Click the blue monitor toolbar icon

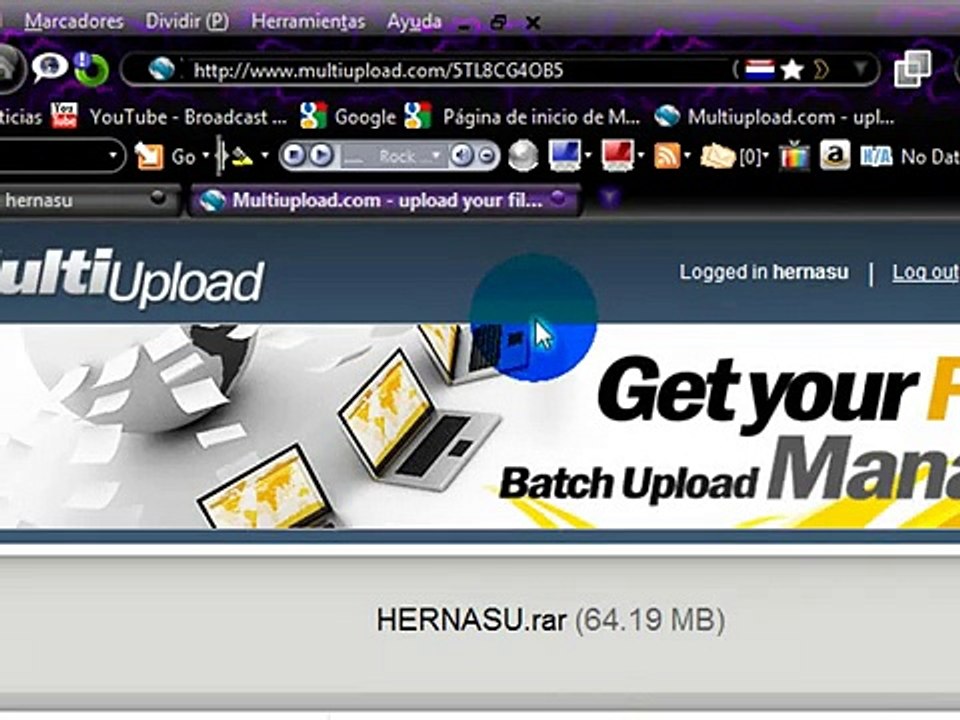click(564, 155)
